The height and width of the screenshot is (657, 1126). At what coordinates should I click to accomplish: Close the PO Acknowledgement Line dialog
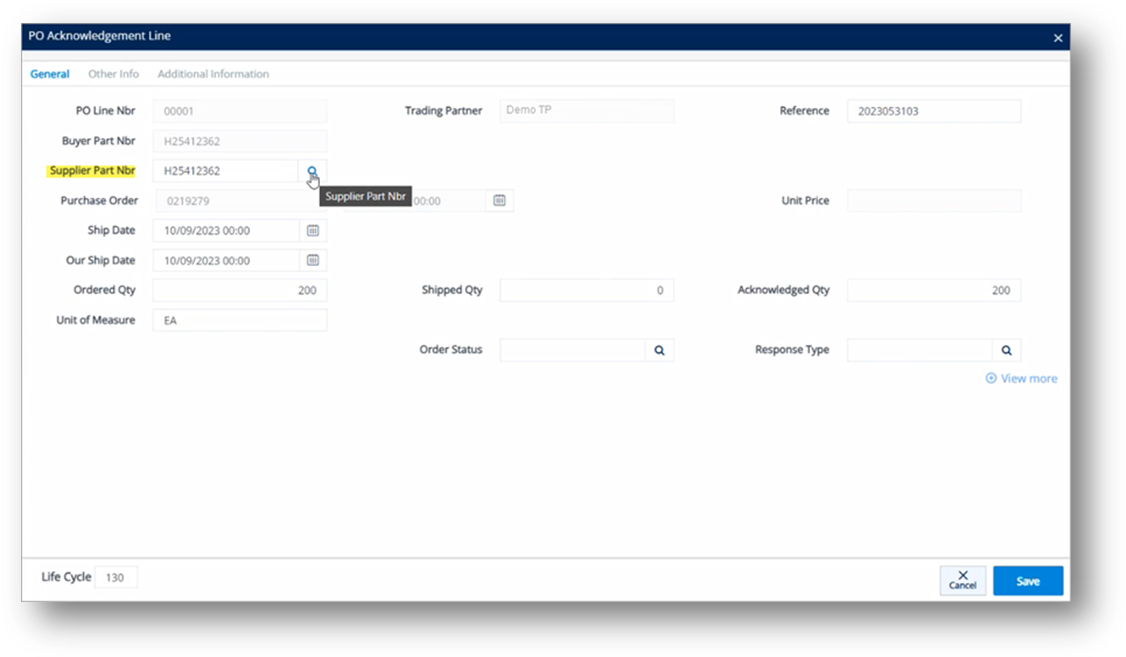point(1058,38)
